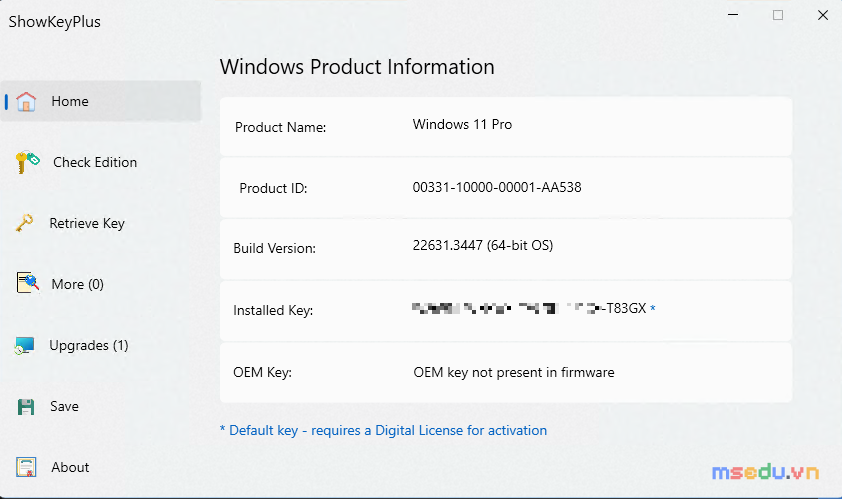Image resolution: width=842 pixels, height=499 pixels.
Task: Maximize the ShowKeyPlus window
Action: click(778, 15)
